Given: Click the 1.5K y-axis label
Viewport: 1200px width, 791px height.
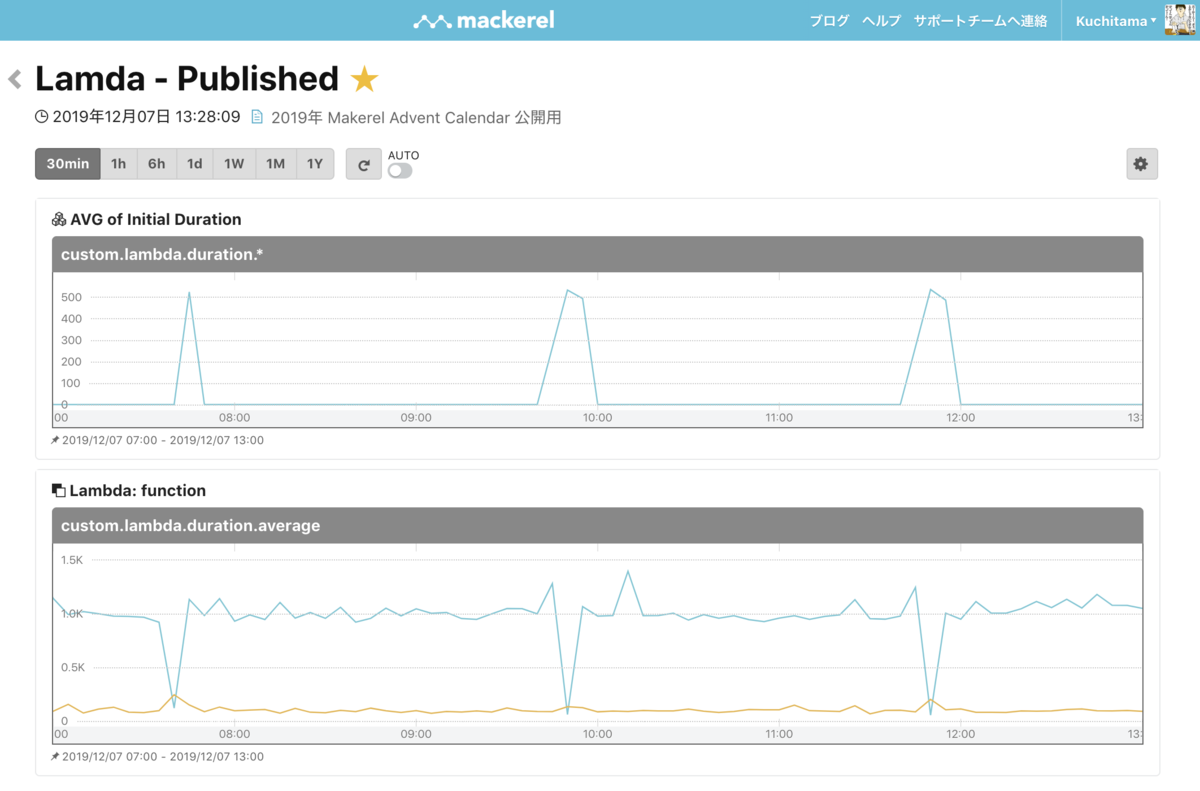Looking at the screenshot, I should pyautogui.click(x=71, y=560).
